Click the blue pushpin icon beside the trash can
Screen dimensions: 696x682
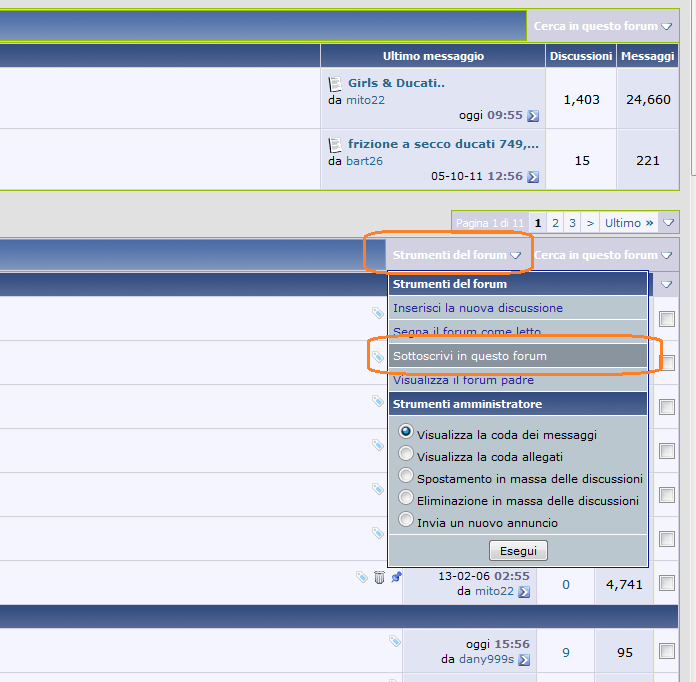[x=396, y=577]
